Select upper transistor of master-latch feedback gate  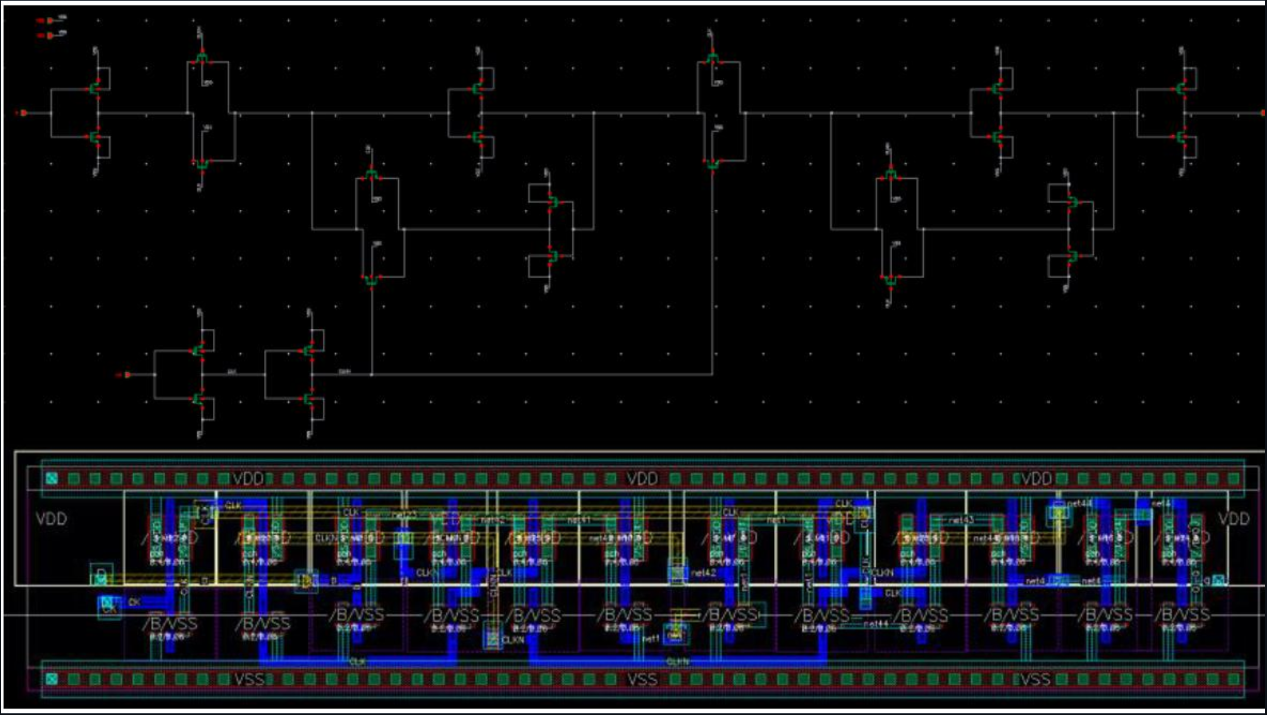pyautogui.click(x=370, y=174)
